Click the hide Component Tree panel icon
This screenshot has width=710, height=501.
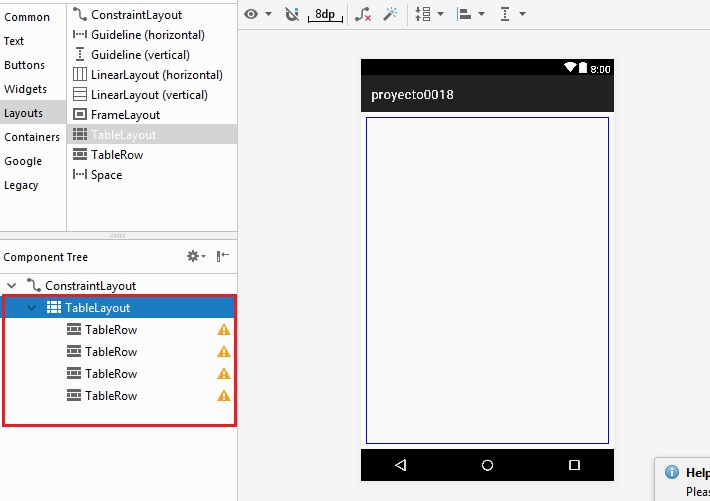point(223,257)
